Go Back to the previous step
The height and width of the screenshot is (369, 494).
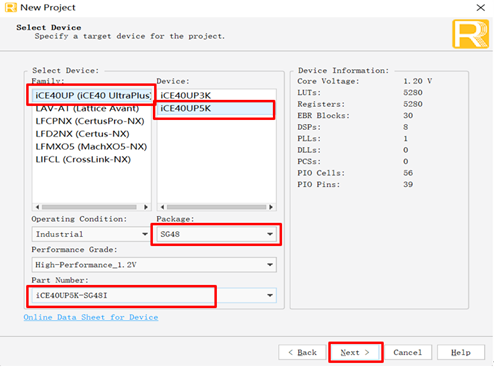302,352
